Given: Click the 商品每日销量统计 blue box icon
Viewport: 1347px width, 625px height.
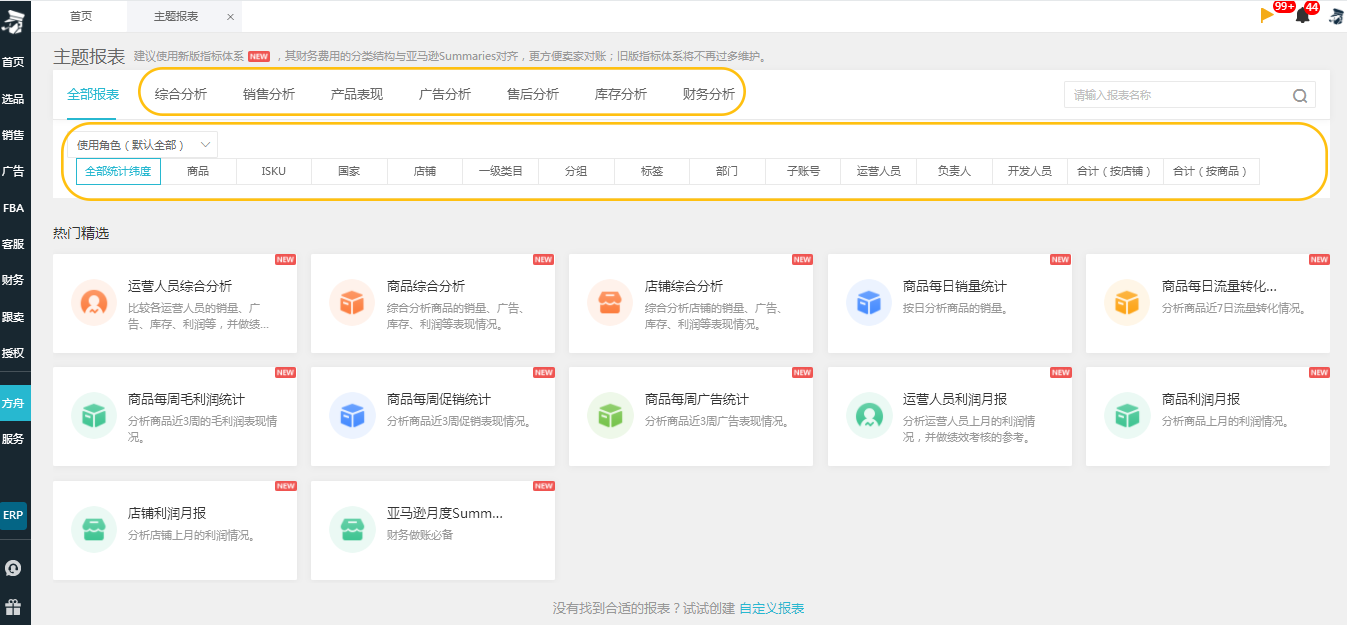Looking at the screenshot, I should 869,302.
